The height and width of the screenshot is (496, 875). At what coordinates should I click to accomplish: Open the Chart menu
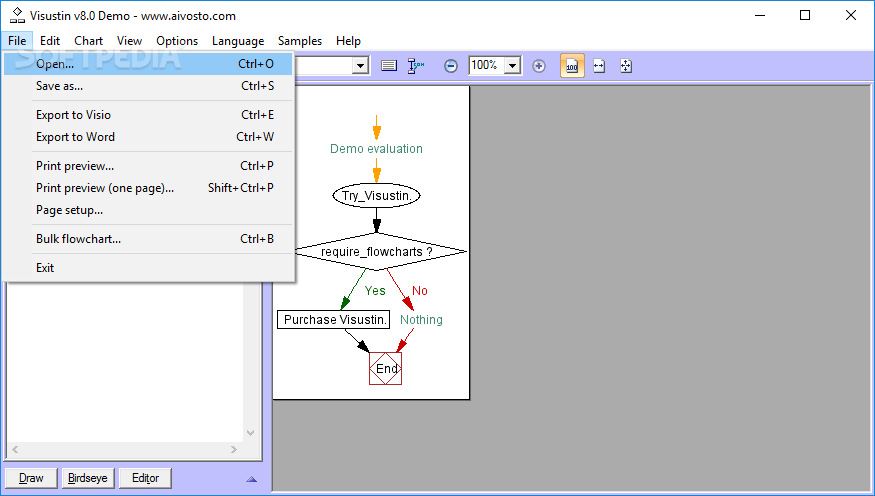[x=88, y=41]
